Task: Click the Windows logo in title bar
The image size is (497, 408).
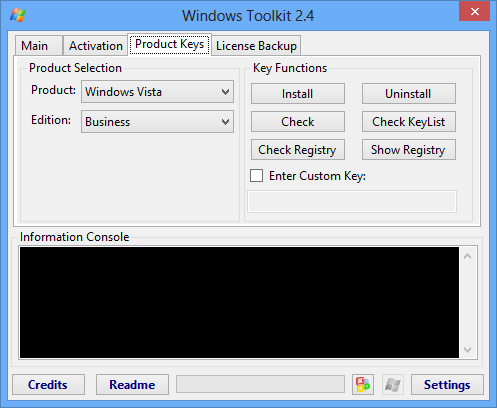Action: pyautogui.click(x=18, y=15)
